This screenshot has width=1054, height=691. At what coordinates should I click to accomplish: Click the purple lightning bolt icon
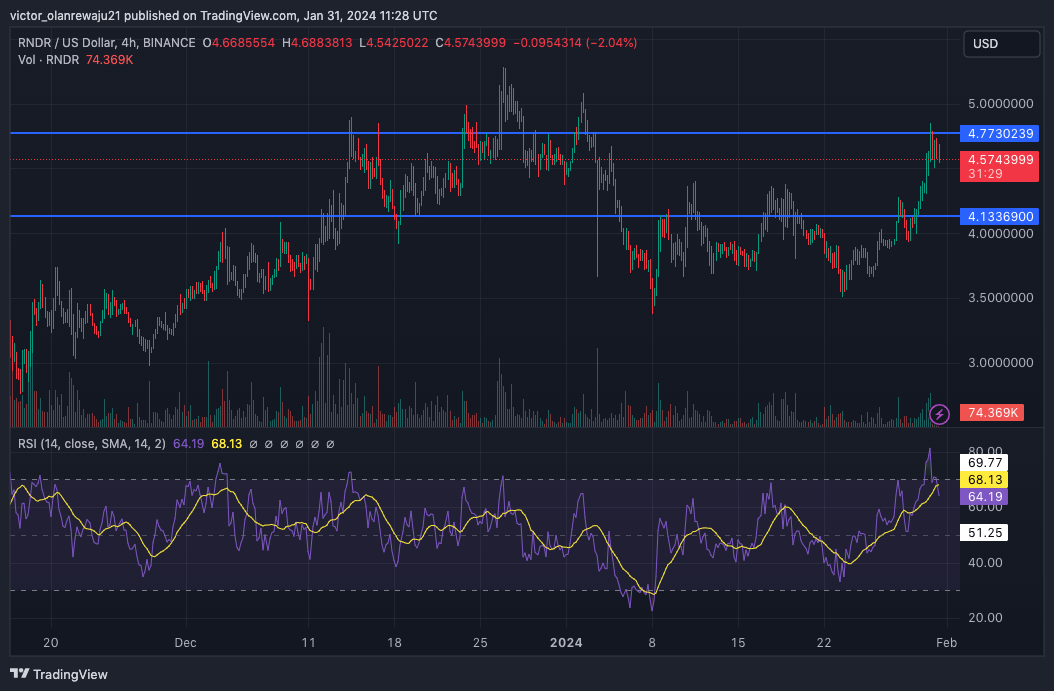939,414
